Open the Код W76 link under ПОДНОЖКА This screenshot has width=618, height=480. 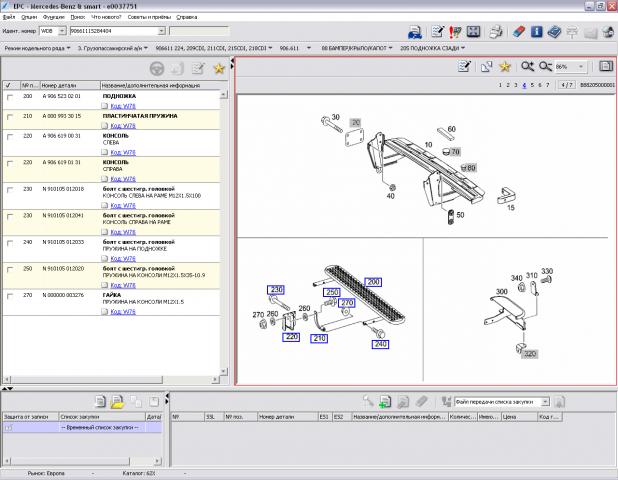point(123,106)
